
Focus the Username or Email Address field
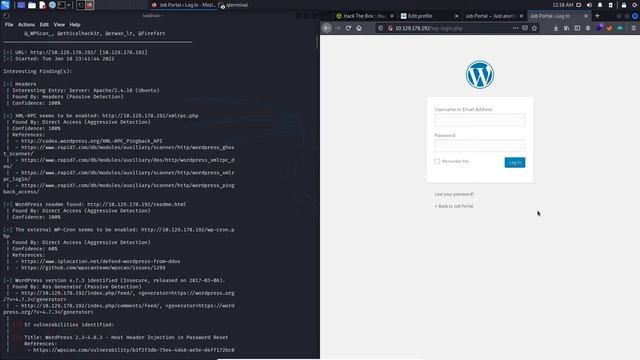480,120
